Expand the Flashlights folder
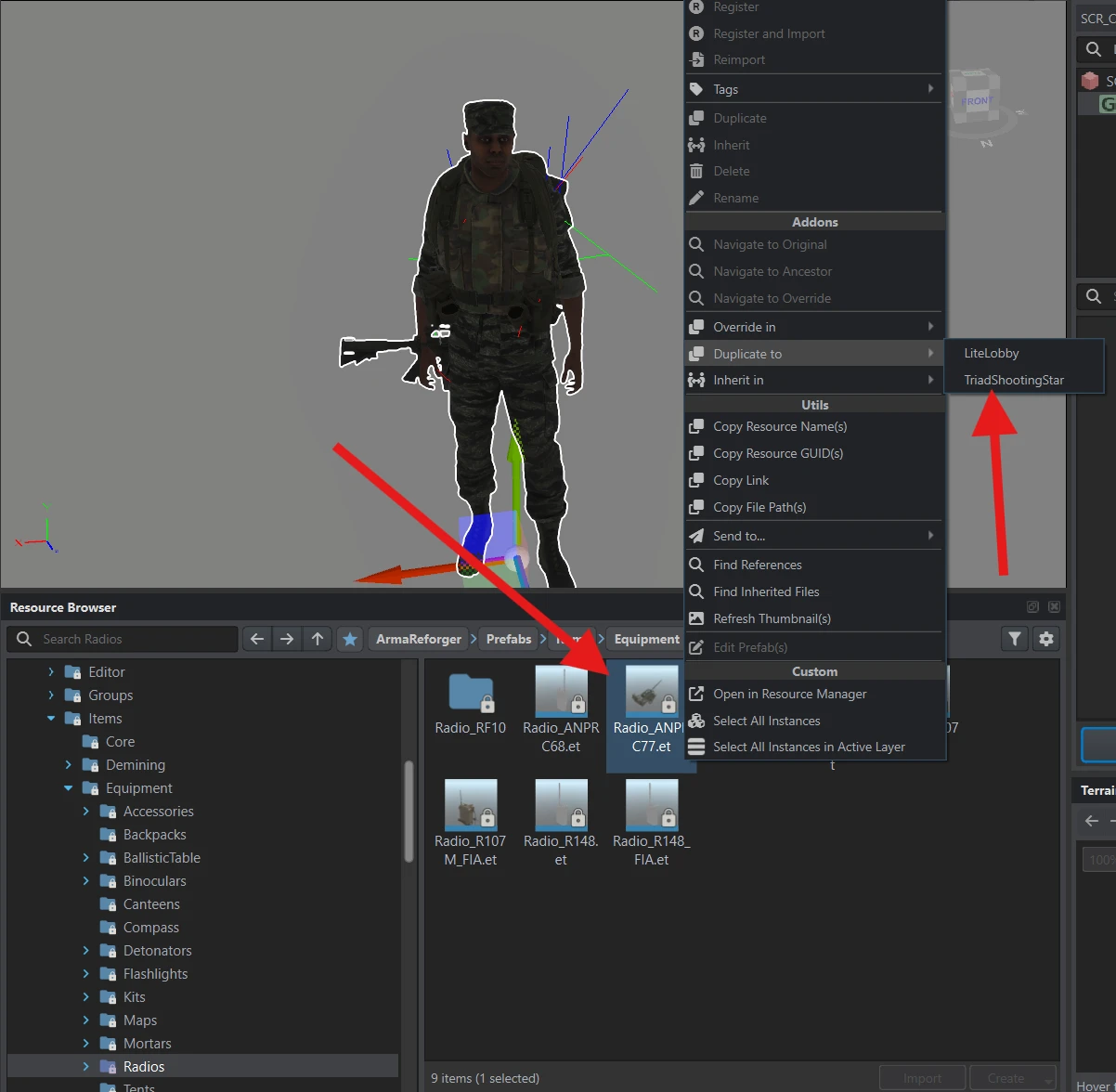1116x1092 pixels. pos(86,973)
